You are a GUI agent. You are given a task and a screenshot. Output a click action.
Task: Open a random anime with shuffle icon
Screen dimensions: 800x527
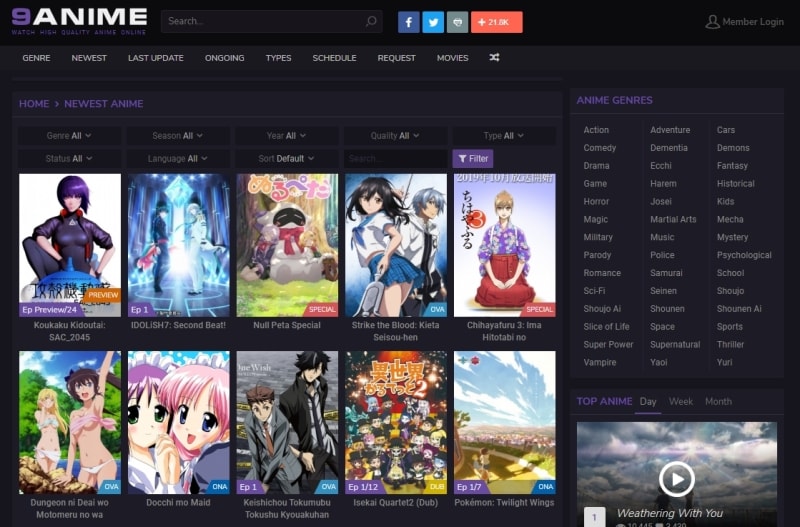click(x=494, y=58)
